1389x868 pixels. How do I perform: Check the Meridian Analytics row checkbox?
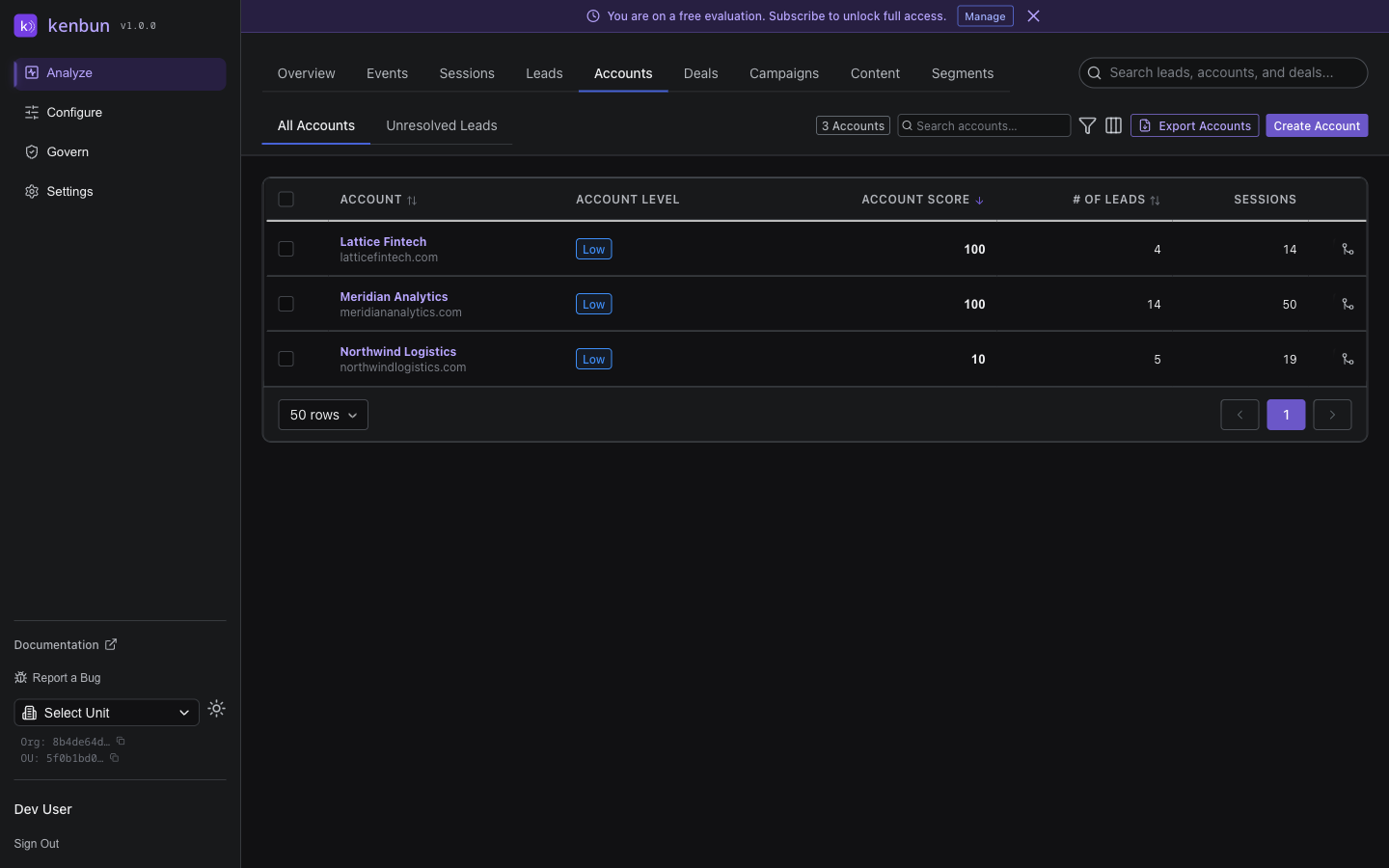pyautogui.click(x=286, y=304)
